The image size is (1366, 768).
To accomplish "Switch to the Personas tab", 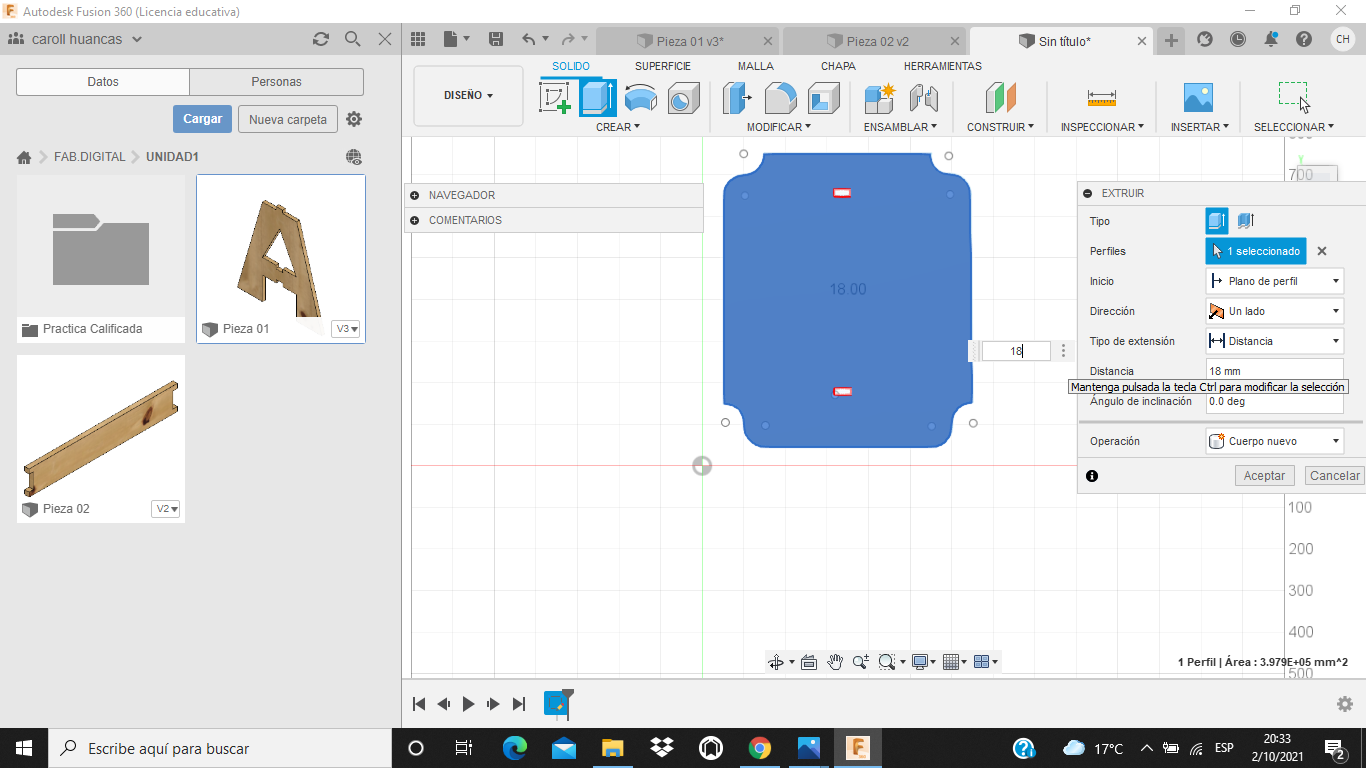I will tap(276, 82).
